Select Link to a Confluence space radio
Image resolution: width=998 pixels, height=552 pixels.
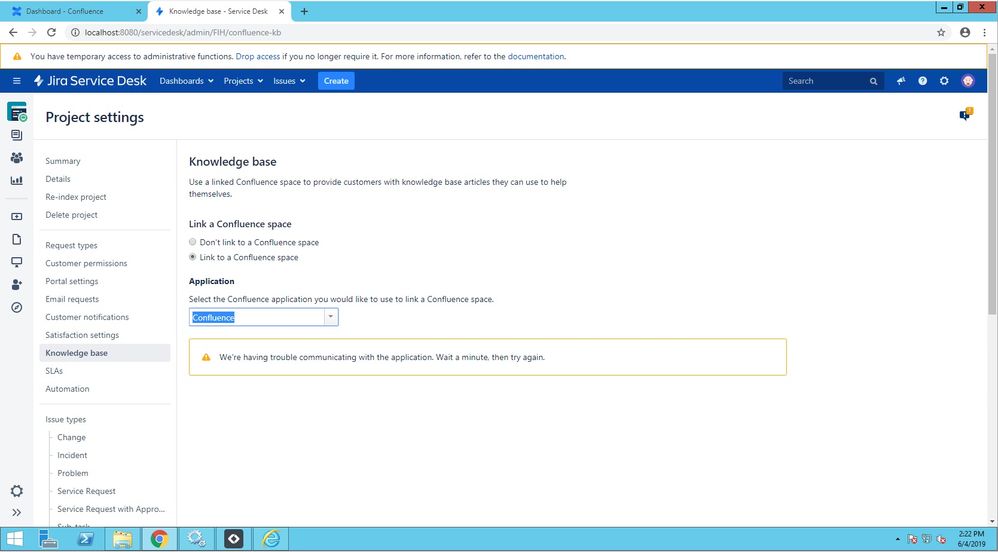click(193, 257)
